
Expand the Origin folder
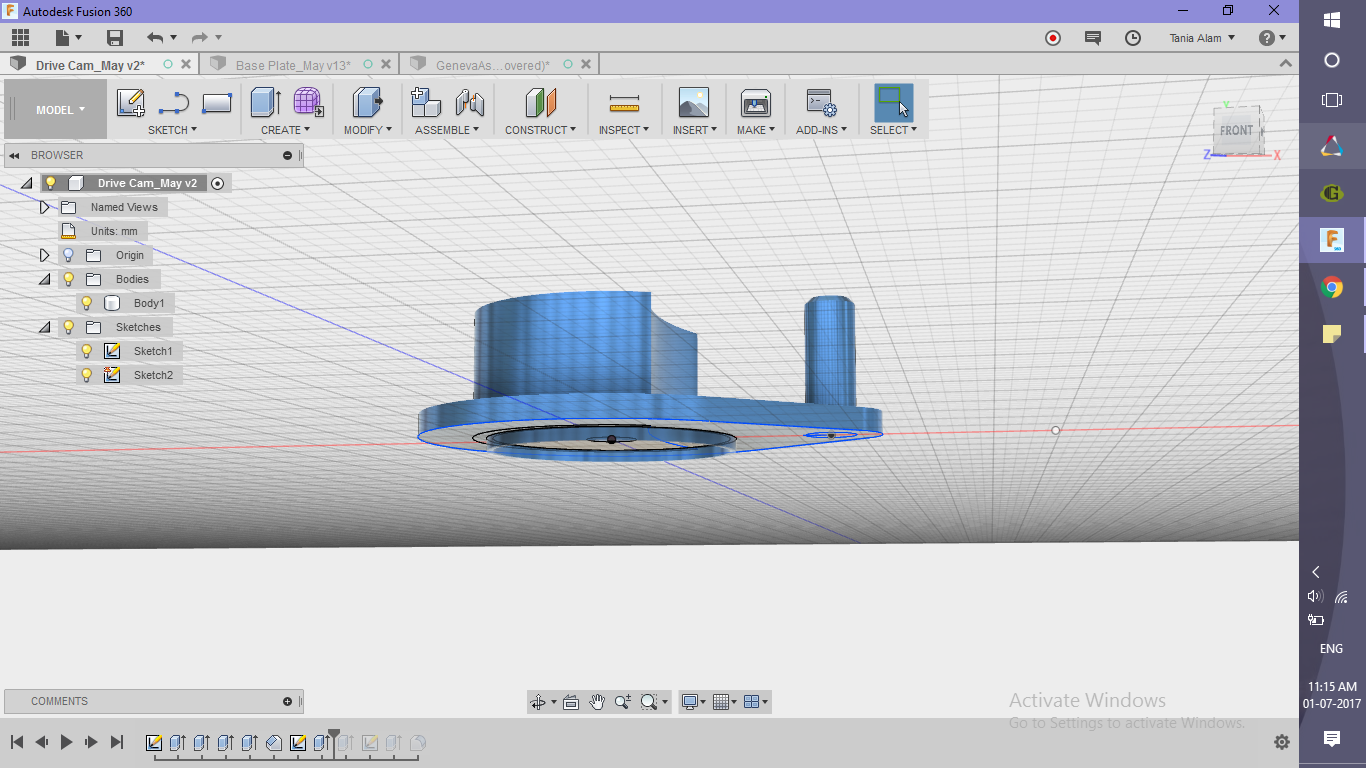pyautogui.click(x=44, y=255)
